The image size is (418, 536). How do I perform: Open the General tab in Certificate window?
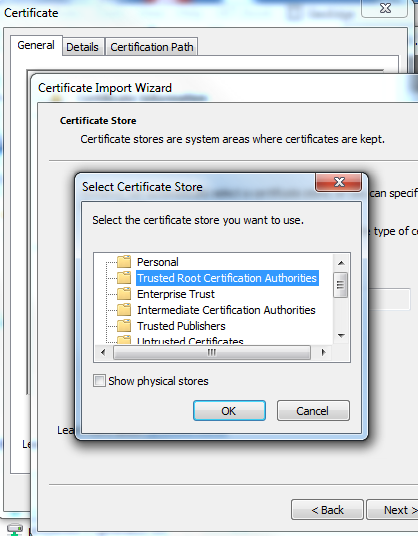click(x=36, y=45)
